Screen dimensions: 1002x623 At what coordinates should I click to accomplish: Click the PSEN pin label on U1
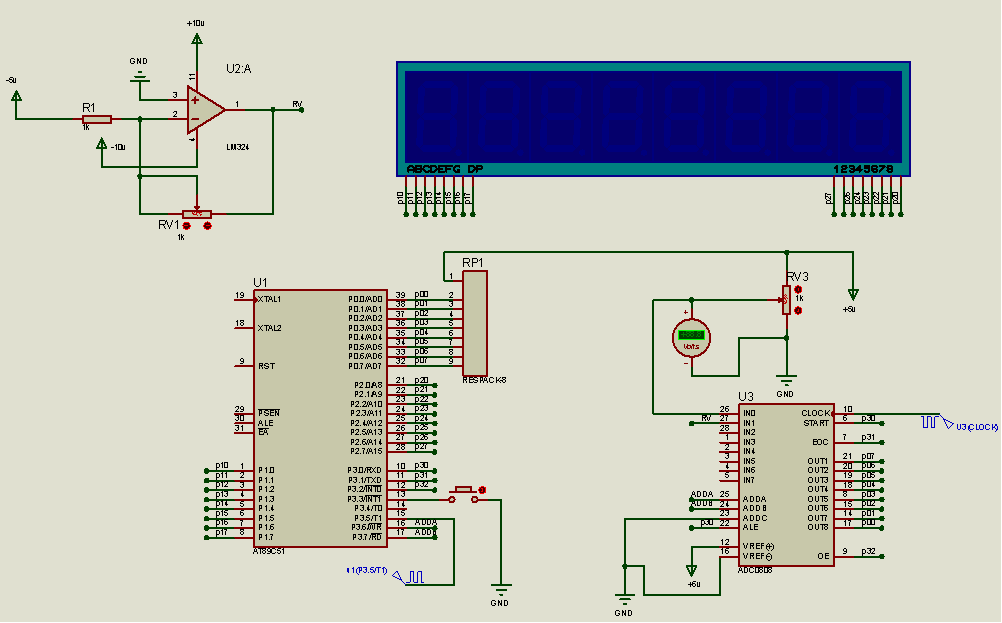pos(269,413)
